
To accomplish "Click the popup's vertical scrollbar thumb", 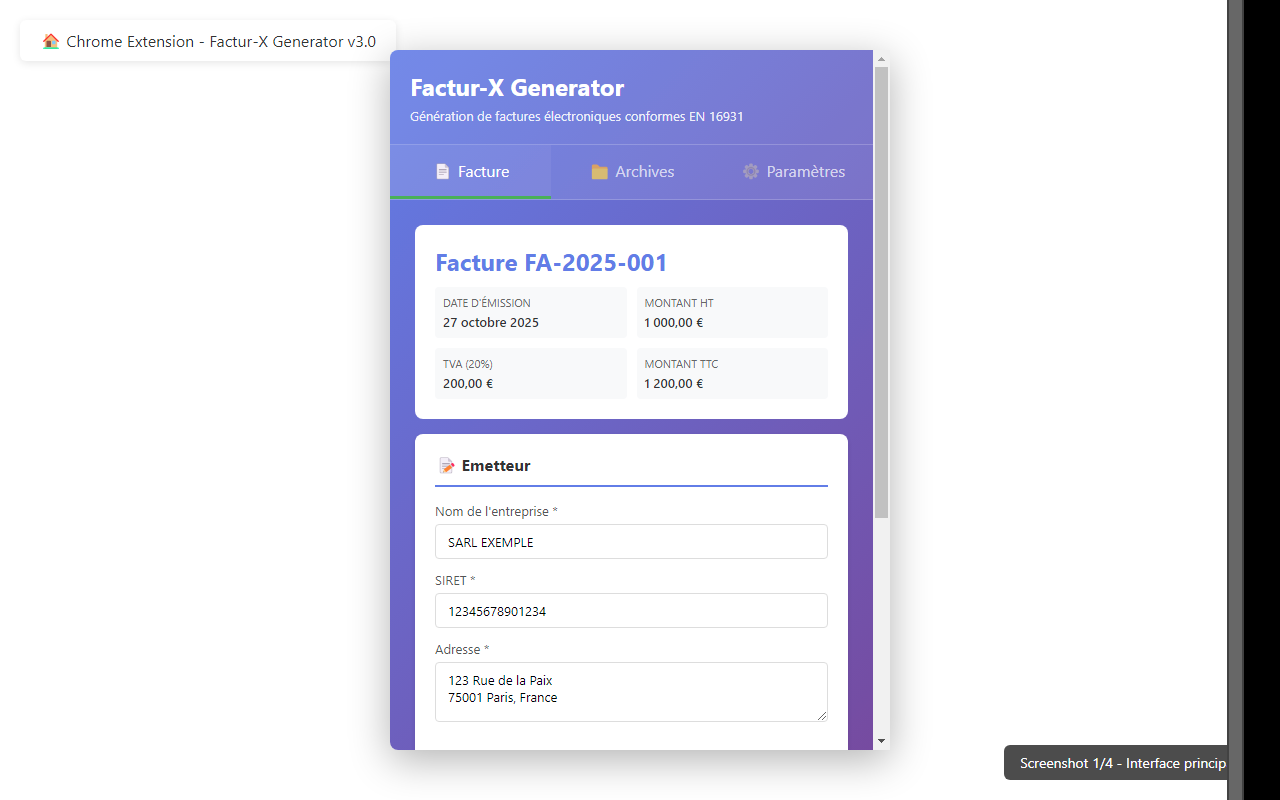I will 881,290.
